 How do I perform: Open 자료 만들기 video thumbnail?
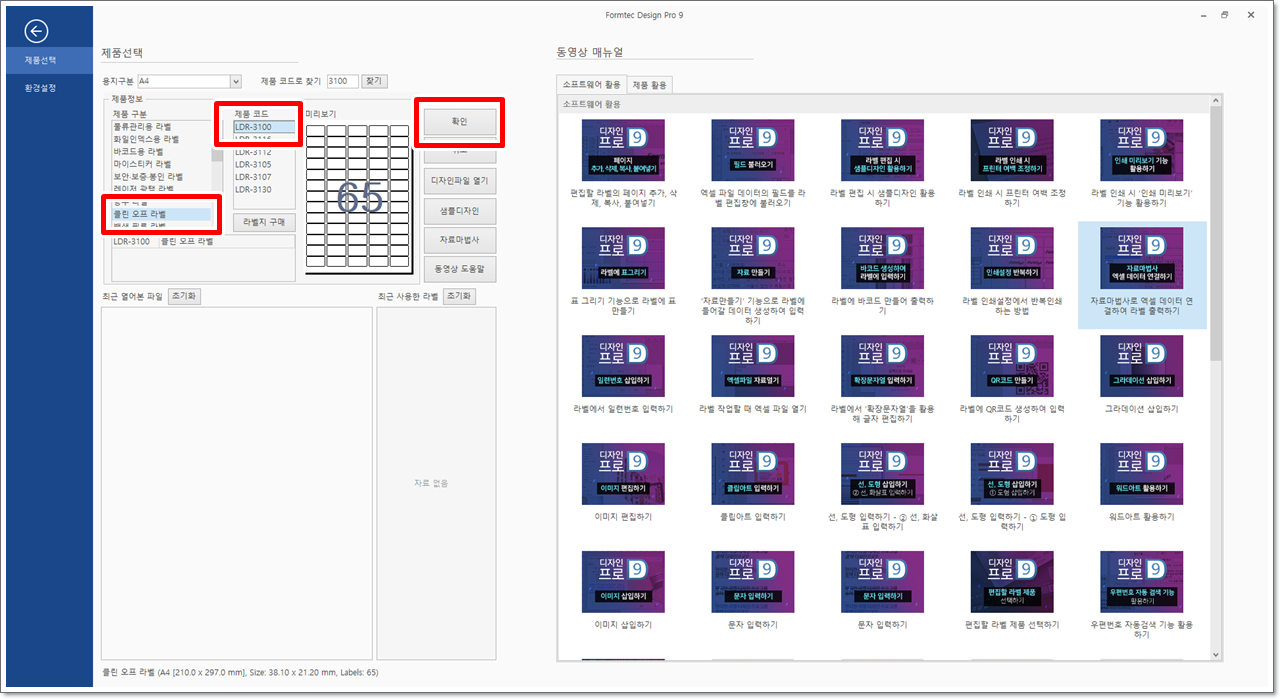tap(753, 258)
